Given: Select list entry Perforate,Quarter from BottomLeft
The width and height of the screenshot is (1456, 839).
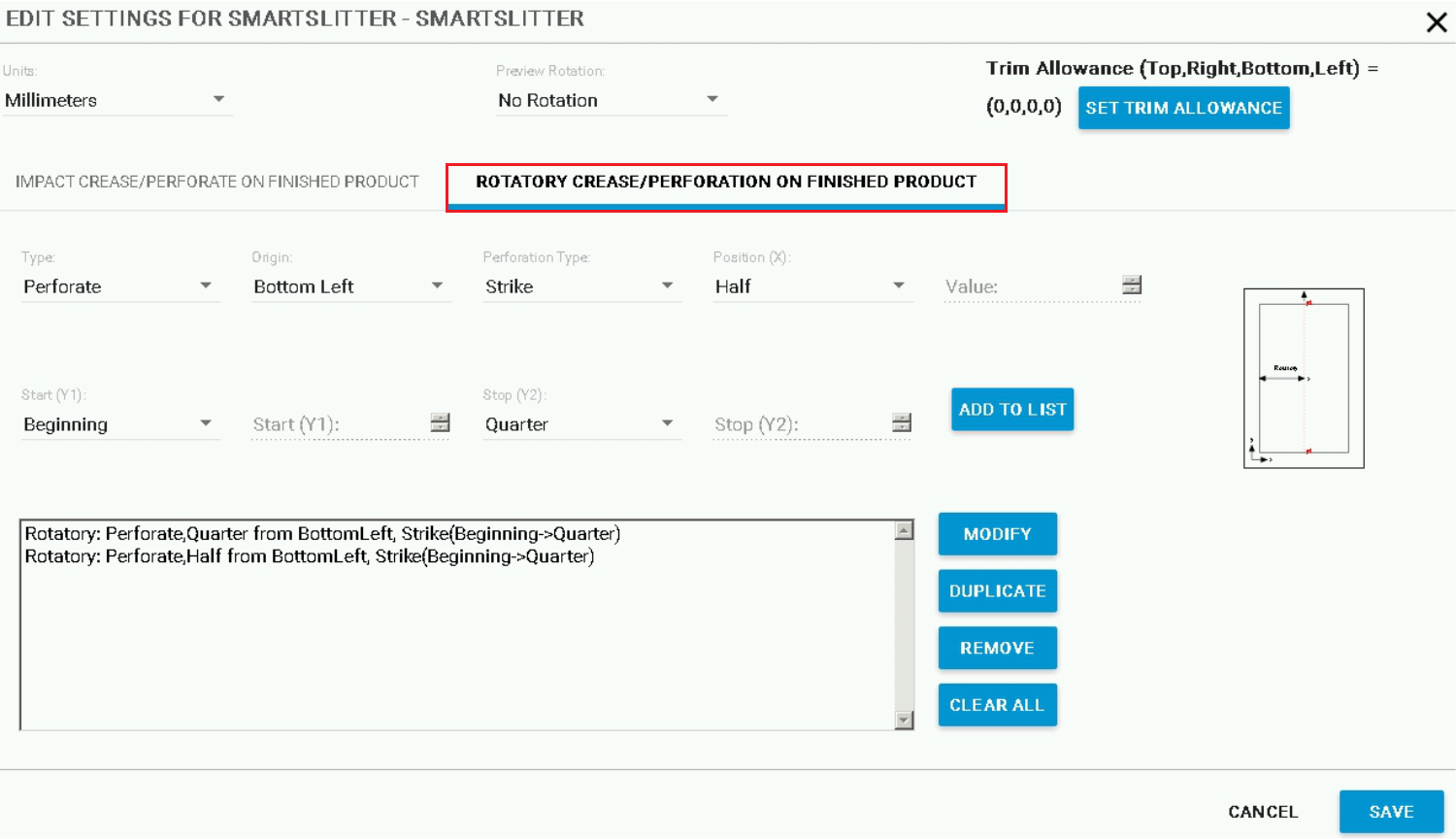Looking at the screenshot, I should (x=322, y=533).
